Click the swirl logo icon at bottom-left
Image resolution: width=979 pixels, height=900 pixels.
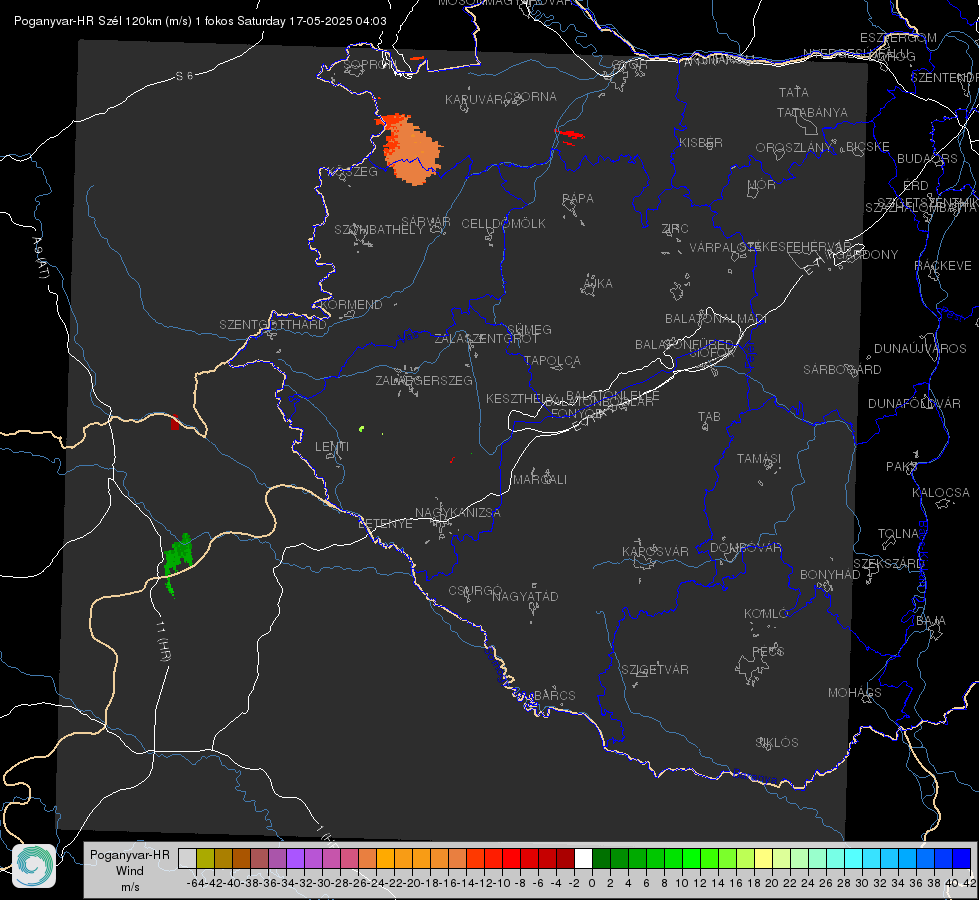tap(34, 866)
